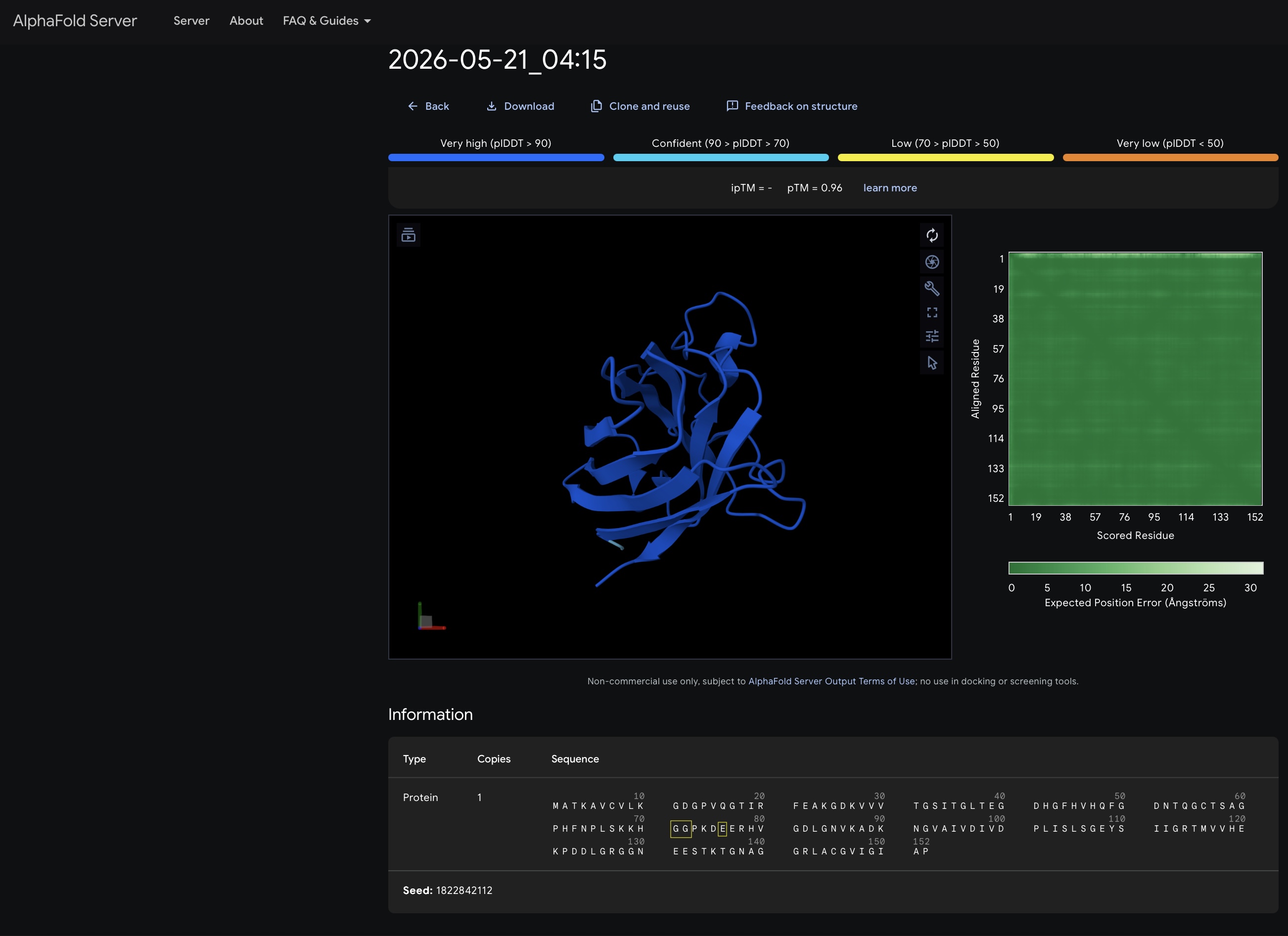Click the Aligned Residue axis label

tap(976, 379)
